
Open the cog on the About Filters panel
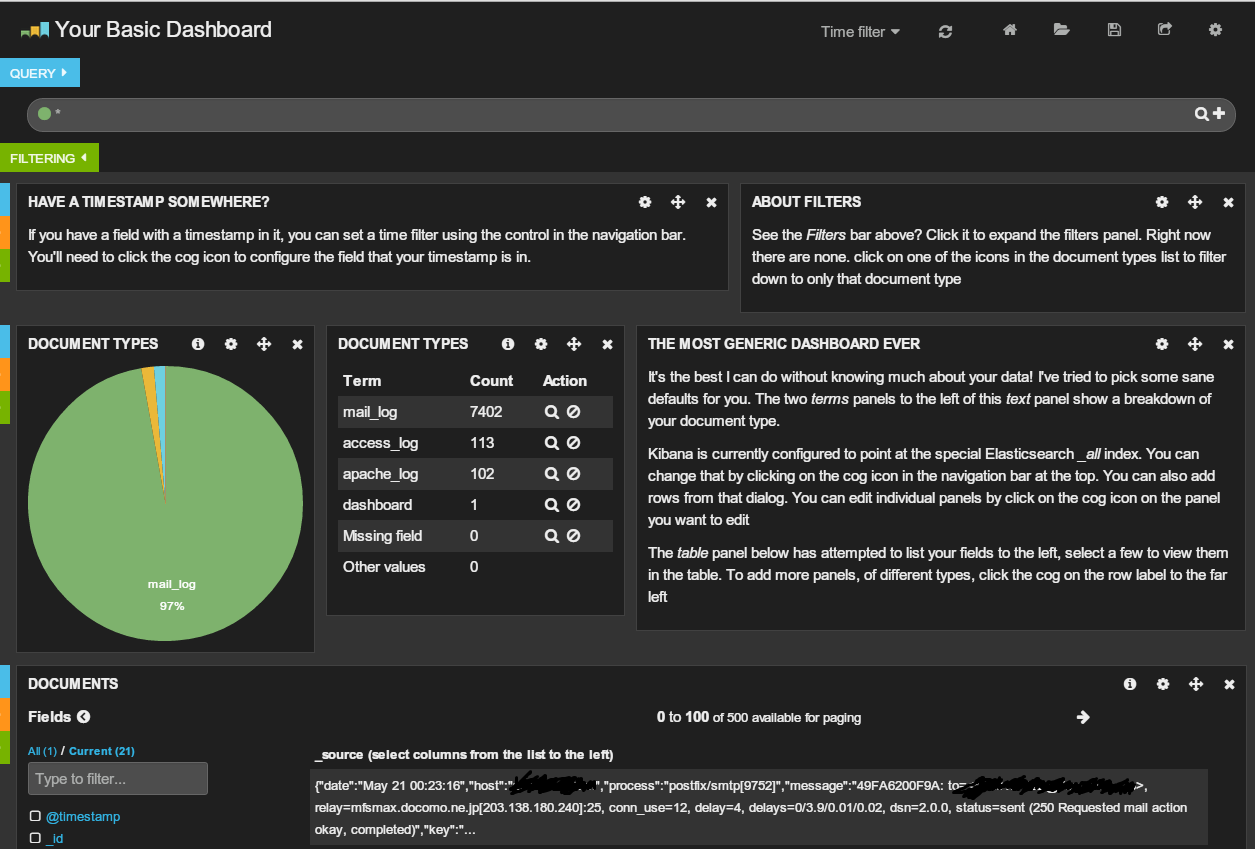click(1162, 202)
